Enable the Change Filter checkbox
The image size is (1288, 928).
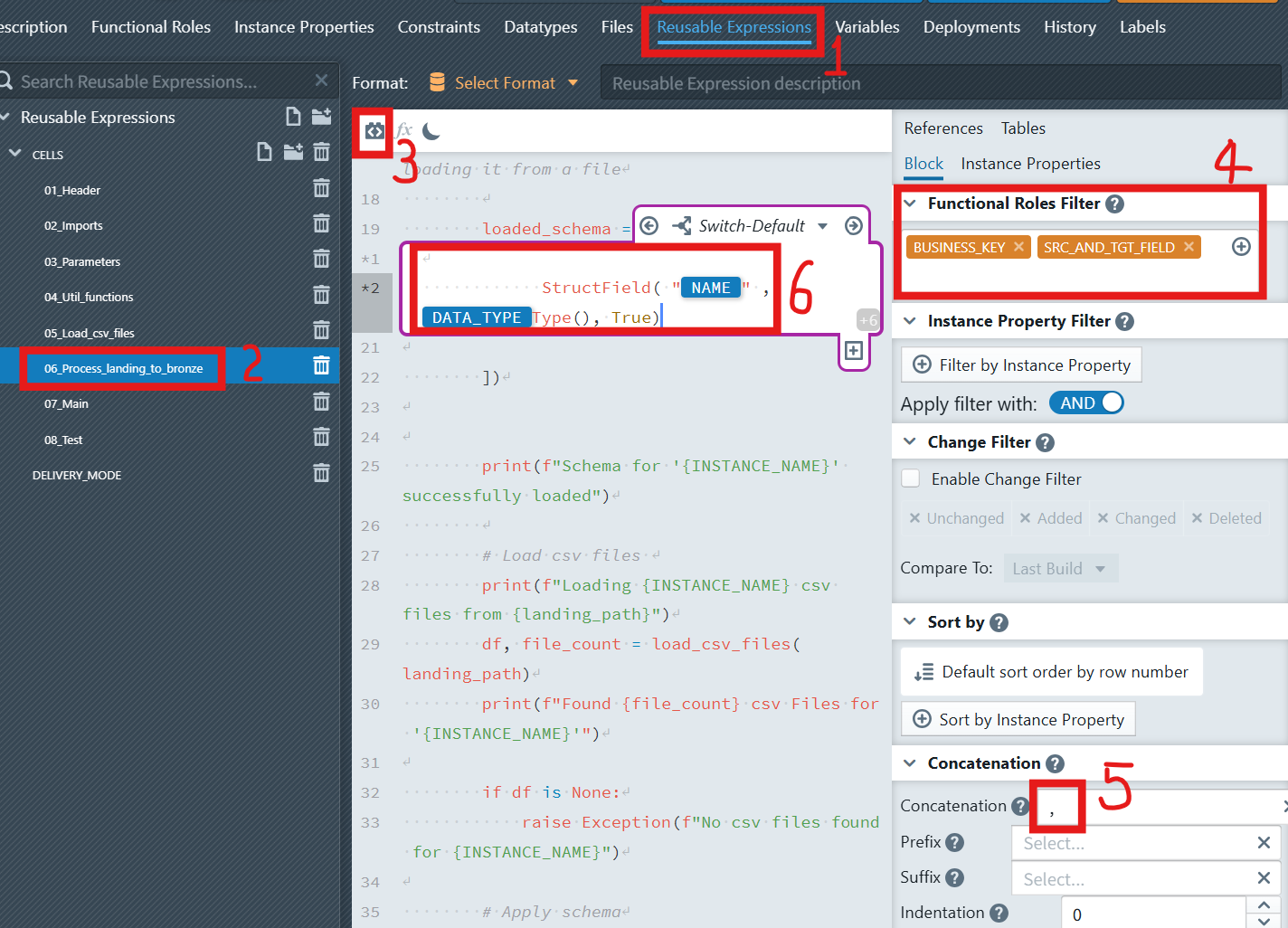912,478
